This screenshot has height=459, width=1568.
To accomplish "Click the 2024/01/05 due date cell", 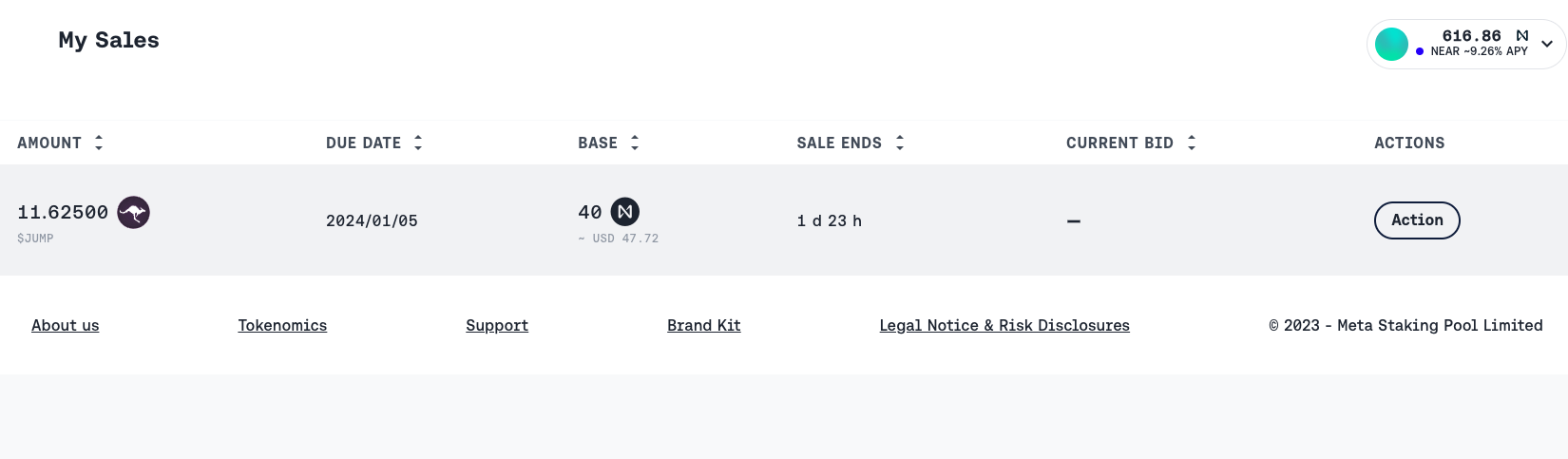I will coord(372,220).
